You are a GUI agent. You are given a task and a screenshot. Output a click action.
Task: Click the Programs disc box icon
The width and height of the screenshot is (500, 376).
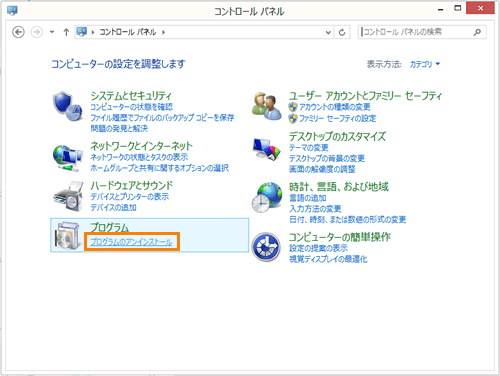coord(68,236)
